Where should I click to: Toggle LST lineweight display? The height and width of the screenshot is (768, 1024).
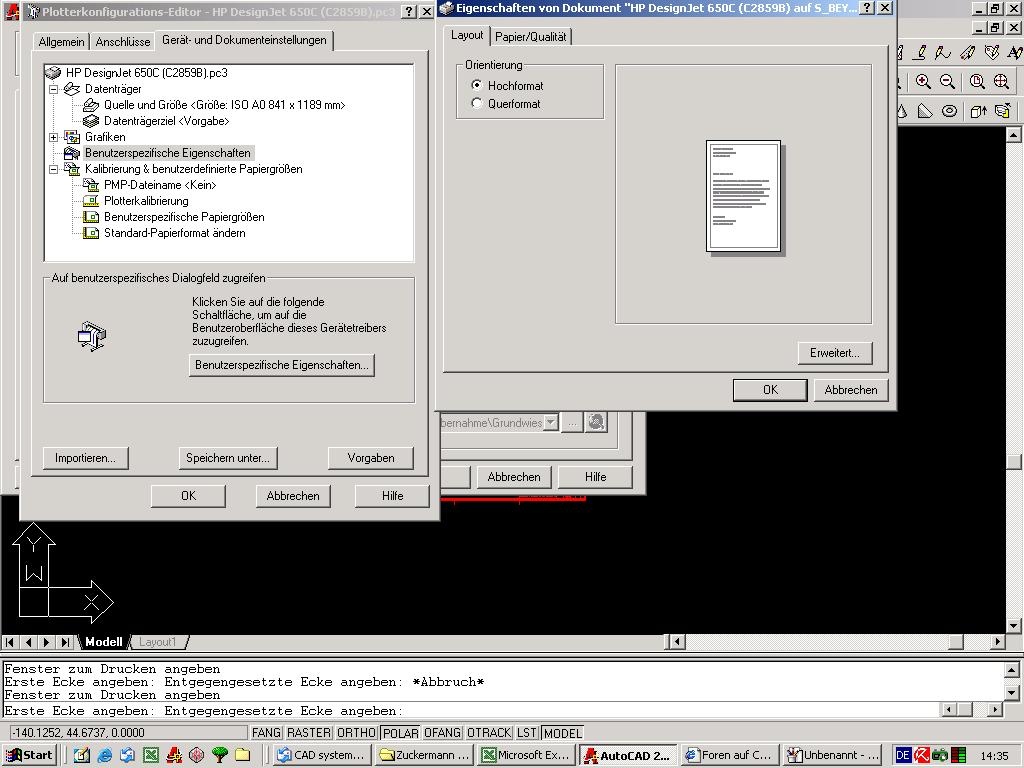coord(527,733)
